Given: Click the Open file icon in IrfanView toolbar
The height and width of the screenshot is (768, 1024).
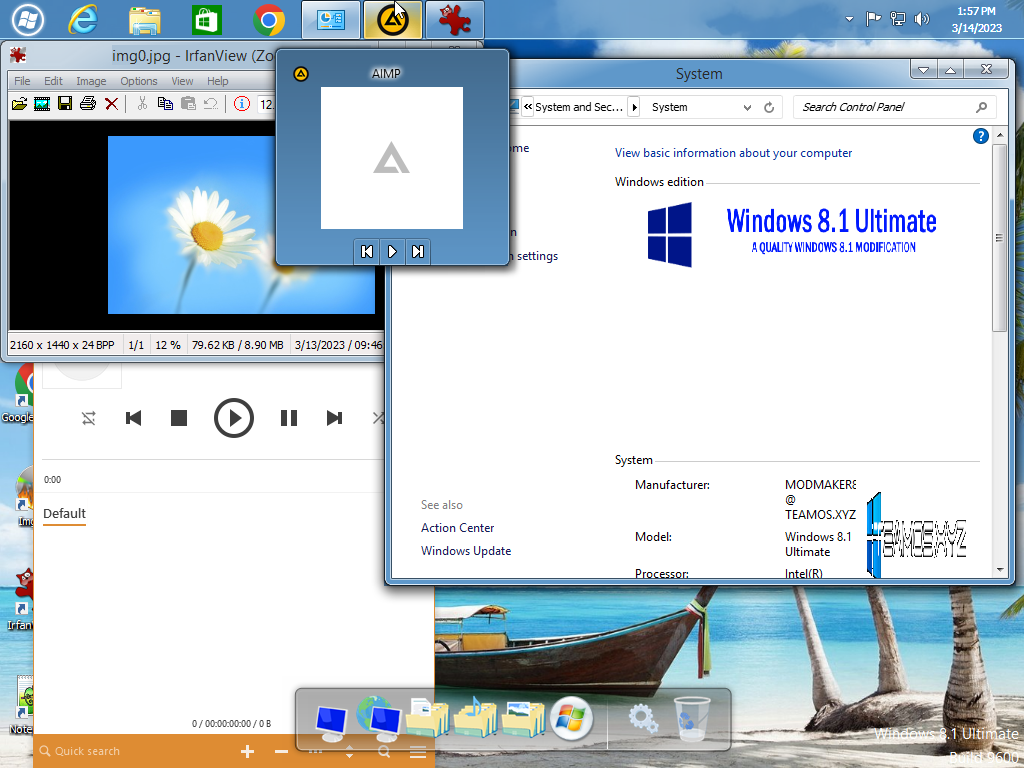Looking at the screenshot, I should click(20, 103).
